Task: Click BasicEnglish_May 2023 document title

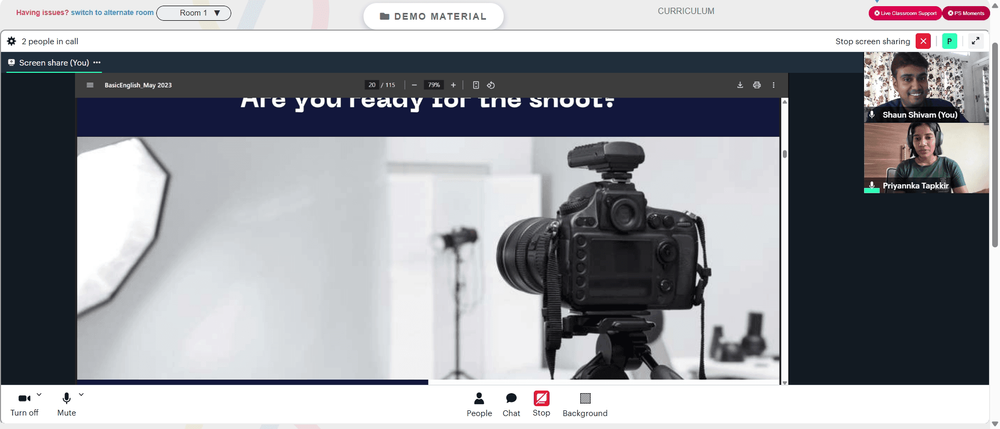Action: pyautogui.click(x=138, y=85)
